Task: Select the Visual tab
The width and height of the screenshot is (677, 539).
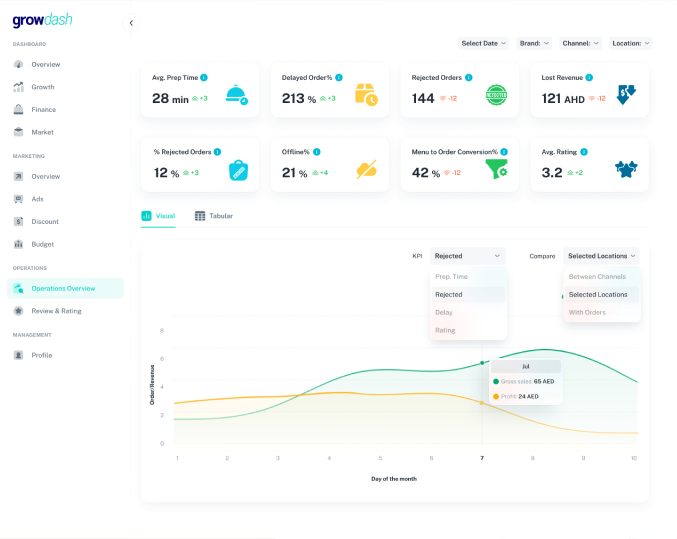Action: pyautogui.click(x=158, y=216)
